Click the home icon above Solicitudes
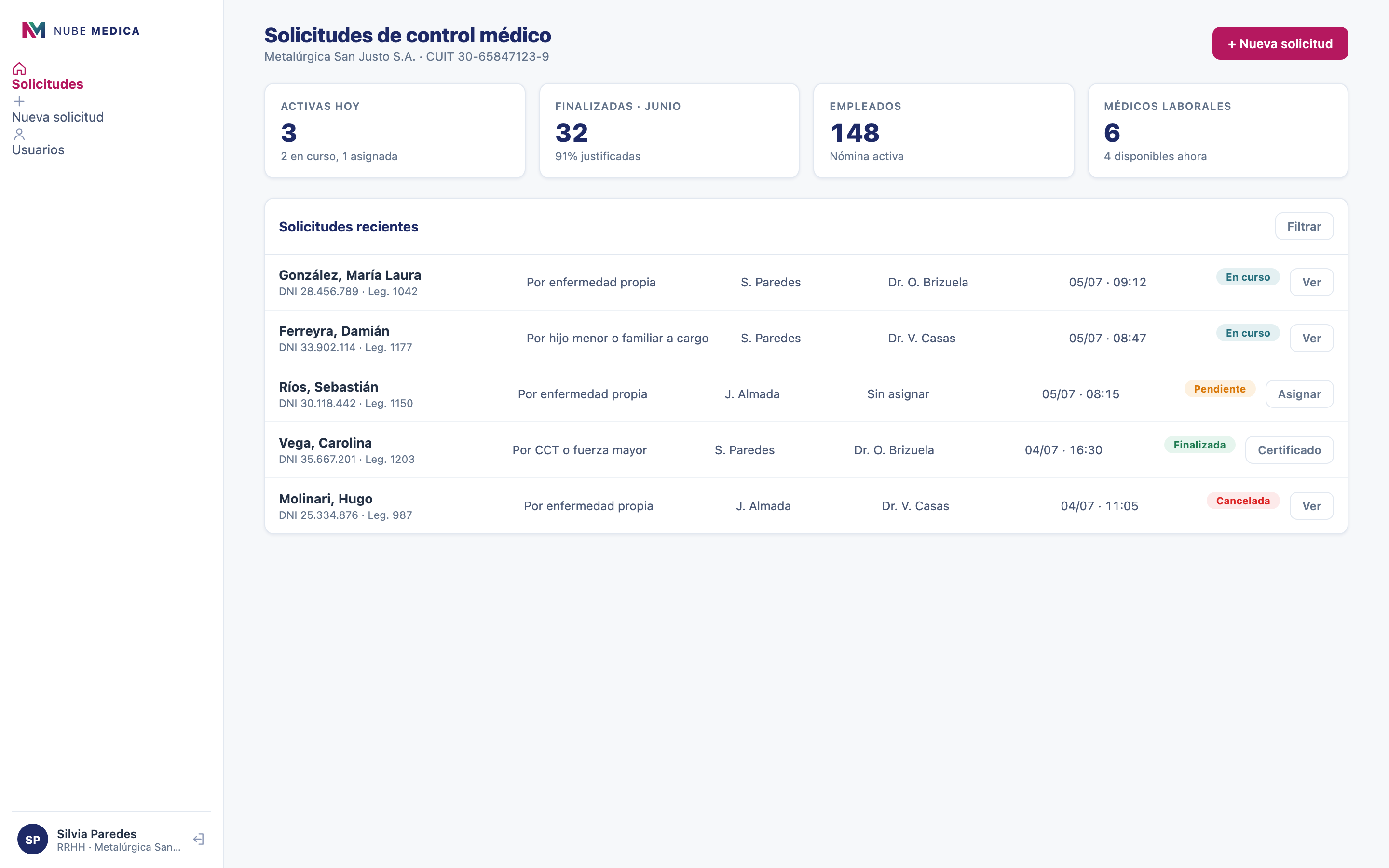The width and height of the screenshot is (1389, 868). pos(19,68)
